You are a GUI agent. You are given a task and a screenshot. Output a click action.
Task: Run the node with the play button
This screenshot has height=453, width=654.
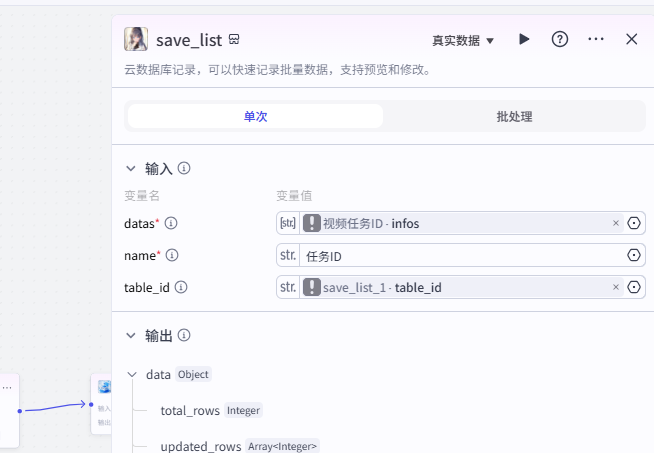click(x=524, y=40)
